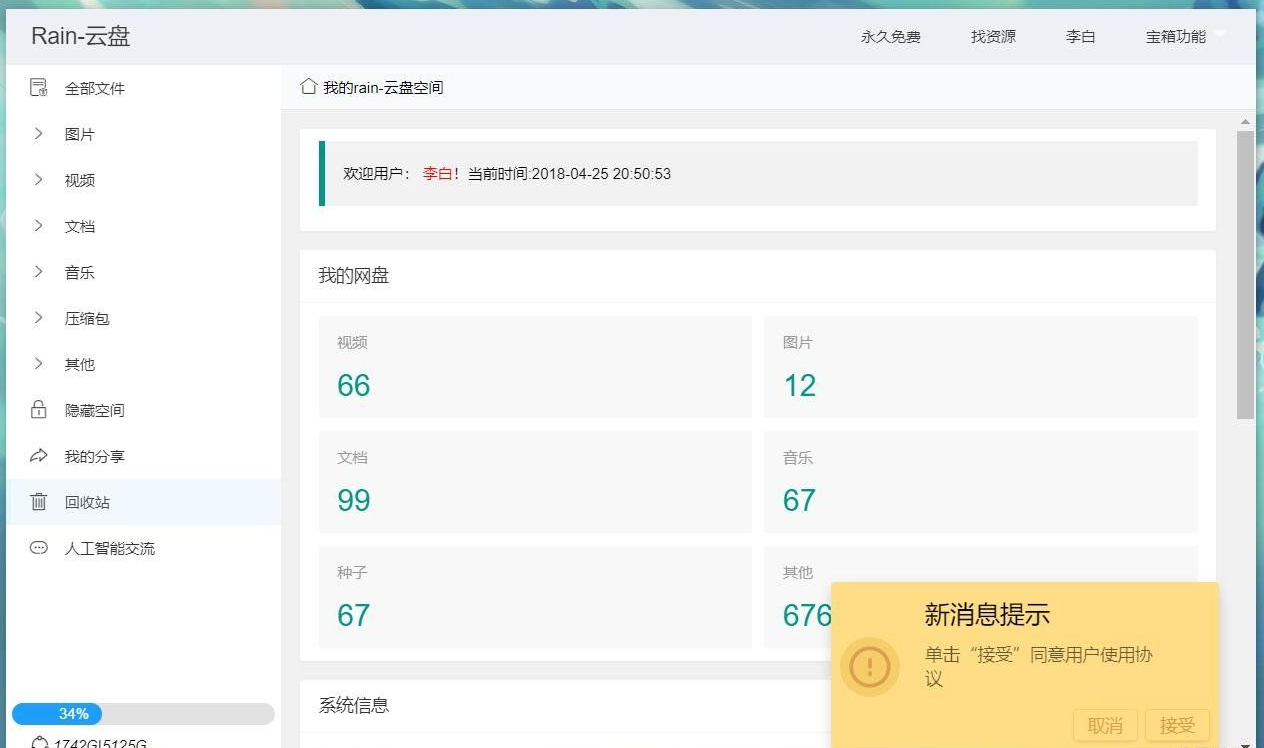Open the 宝箱功能 dropdown menu
The width and height of the screenshot is (1264, 748).
click(1176, 36)
